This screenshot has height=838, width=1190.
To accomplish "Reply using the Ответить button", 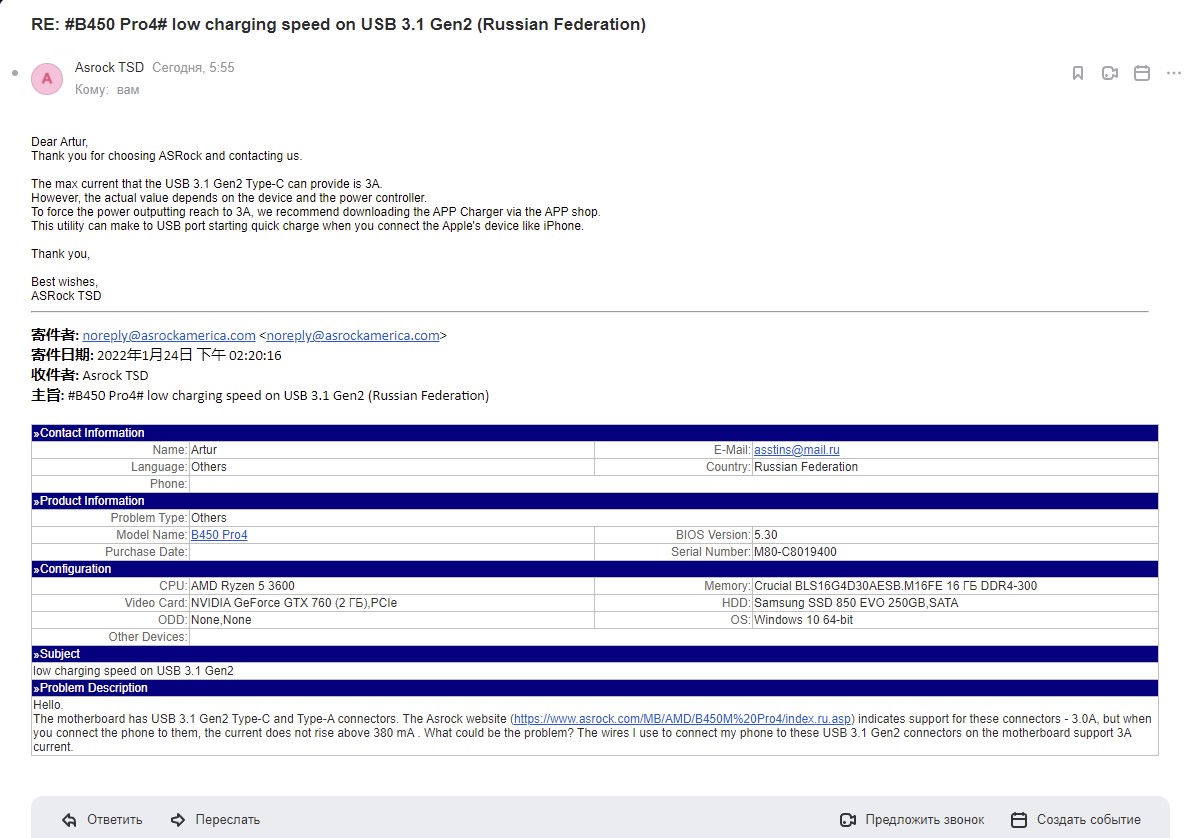I will (x=102, y=820).
